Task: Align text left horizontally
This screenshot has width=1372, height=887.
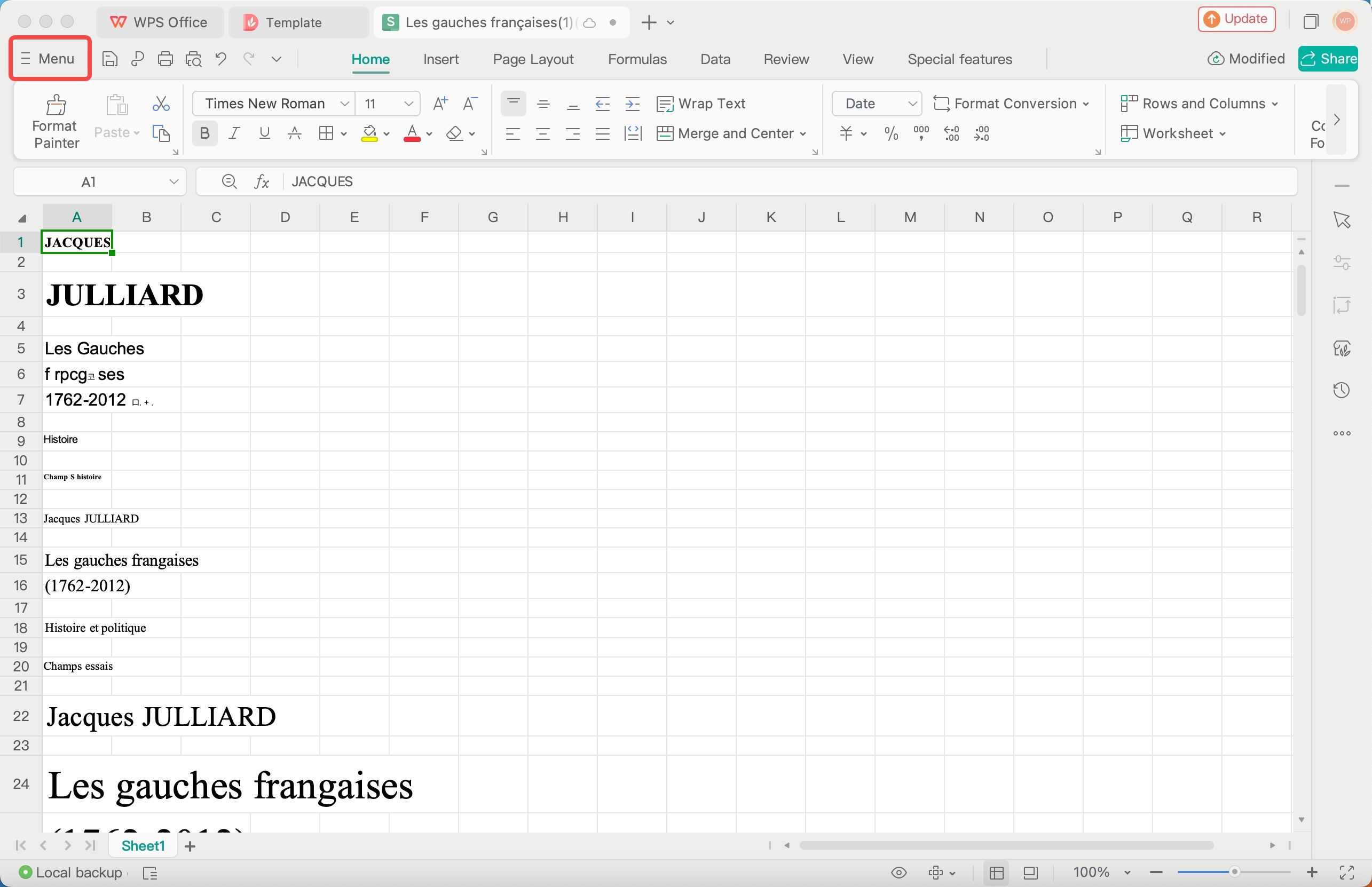Action: [512, 134]
